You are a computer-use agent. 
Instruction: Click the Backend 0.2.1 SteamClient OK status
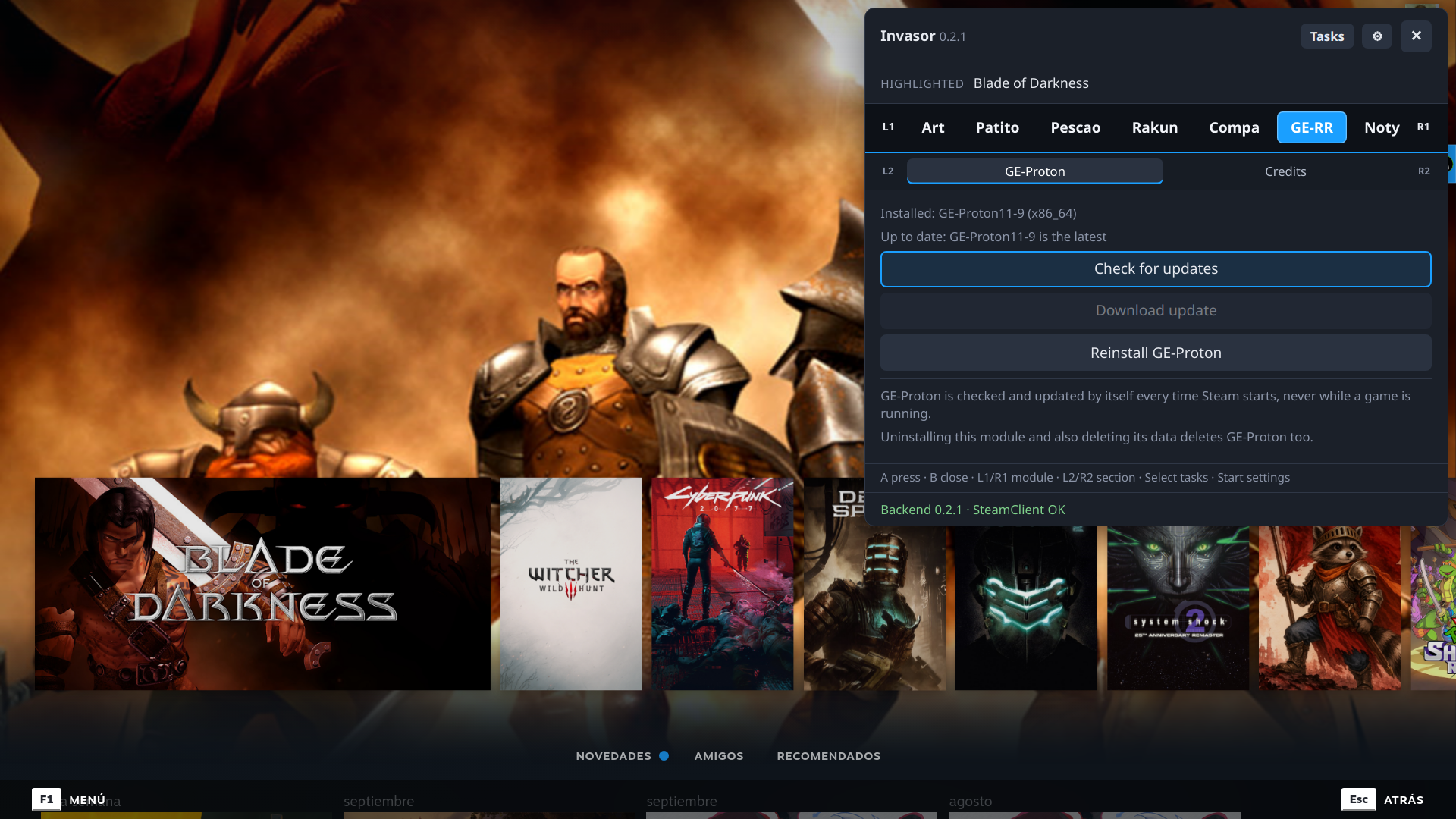point(973,510)
